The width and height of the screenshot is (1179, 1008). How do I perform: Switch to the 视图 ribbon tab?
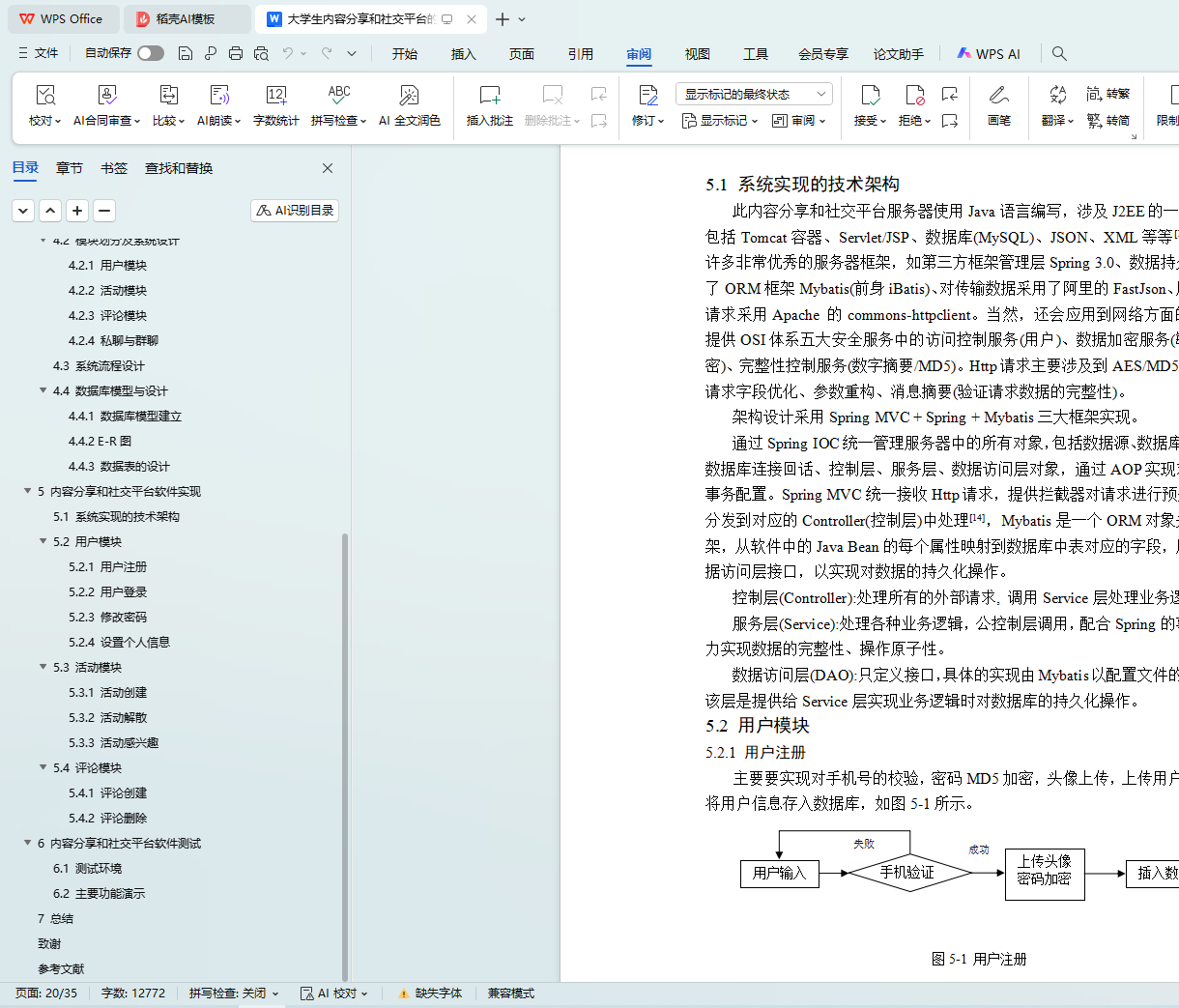(x=697, y=54)
